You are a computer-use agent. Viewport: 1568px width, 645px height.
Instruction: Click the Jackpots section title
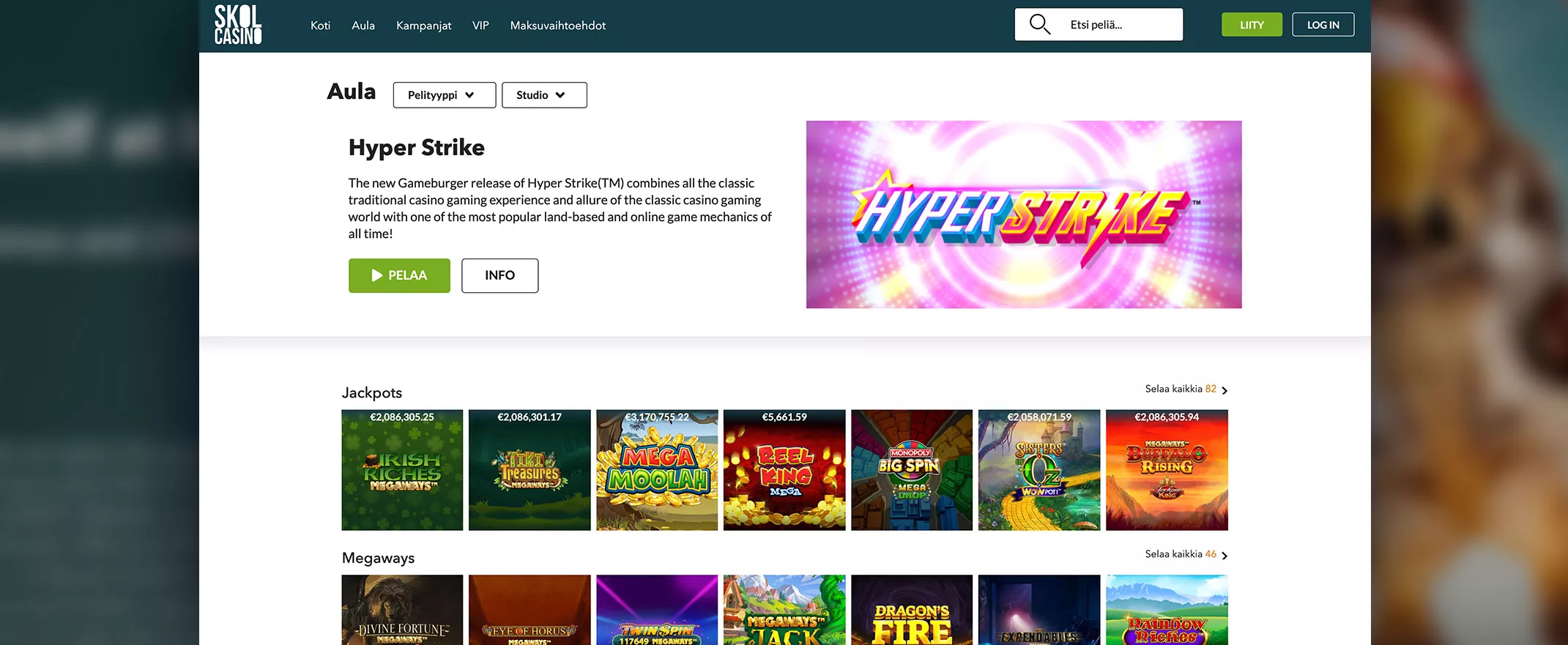coord(372,393)
